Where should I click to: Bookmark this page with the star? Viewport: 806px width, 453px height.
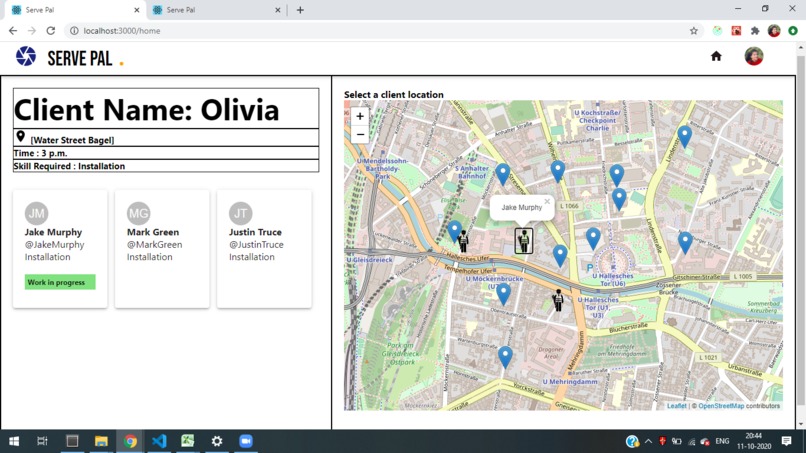click(x=693, y=31)
